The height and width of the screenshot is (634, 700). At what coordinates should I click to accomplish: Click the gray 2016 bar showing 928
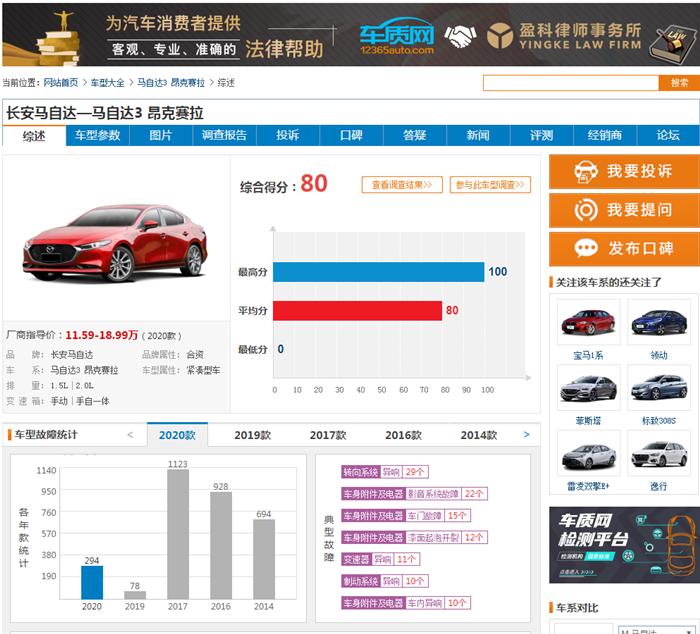tap(221, 545)
